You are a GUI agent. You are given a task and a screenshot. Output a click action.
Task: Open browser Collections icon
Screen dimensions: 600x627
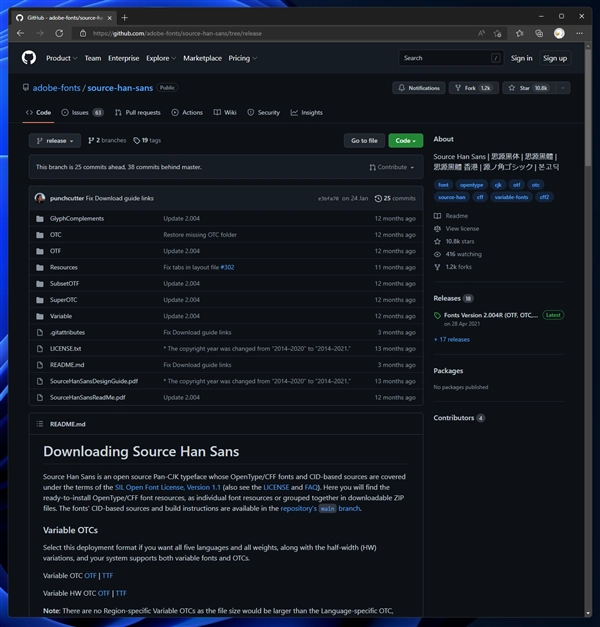point(539,33)
